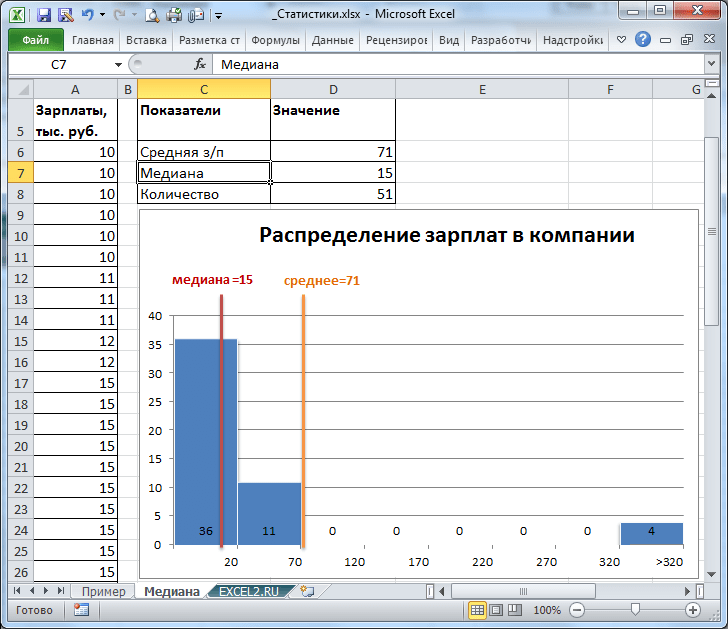Screen dimensions: 728x629
Task: Minimize the workbook window inside Excel
Action: click(x=665, y=40)
